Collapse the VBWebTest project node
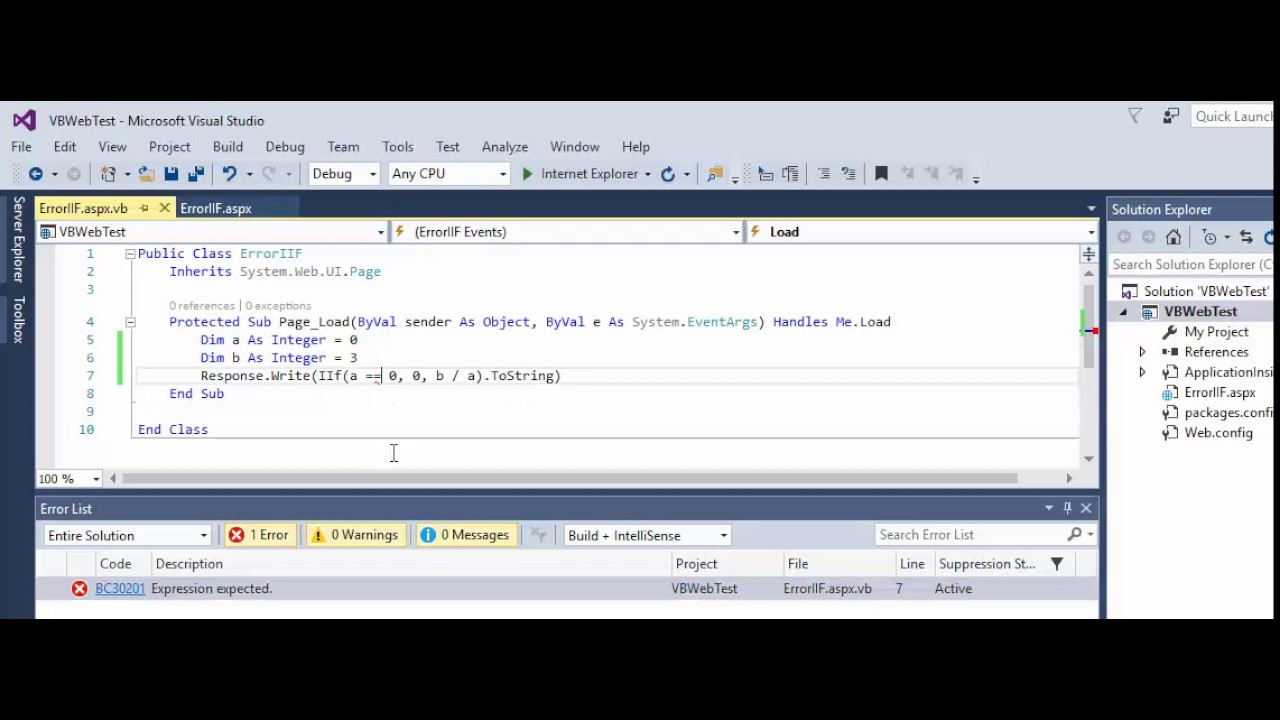 coord(1122,312)
